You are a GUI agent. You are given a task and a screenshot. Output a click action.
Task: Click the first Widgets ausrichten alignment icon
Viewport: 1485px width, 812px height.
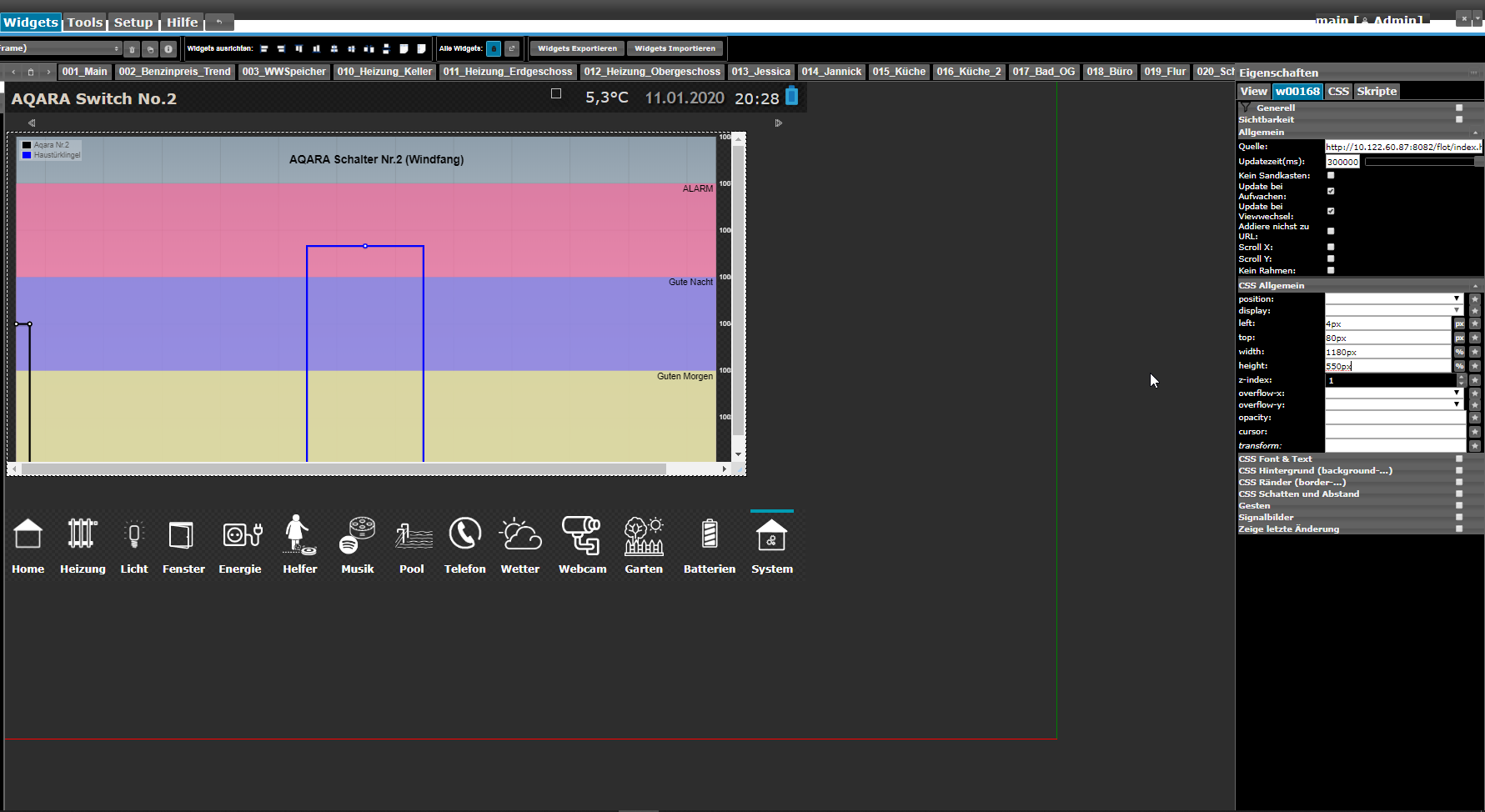click(x=263, y=48)
